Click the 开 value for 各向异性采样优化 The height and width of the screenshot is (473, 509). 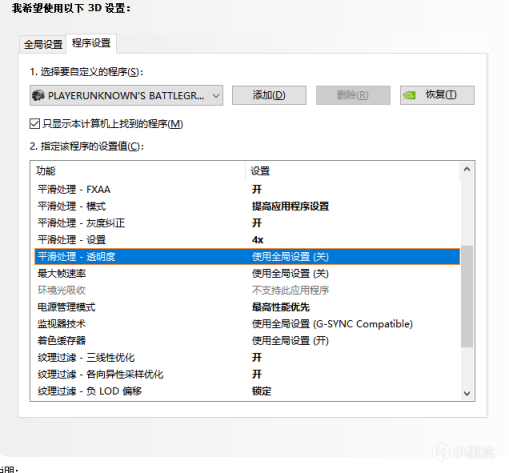coord(257,374)
